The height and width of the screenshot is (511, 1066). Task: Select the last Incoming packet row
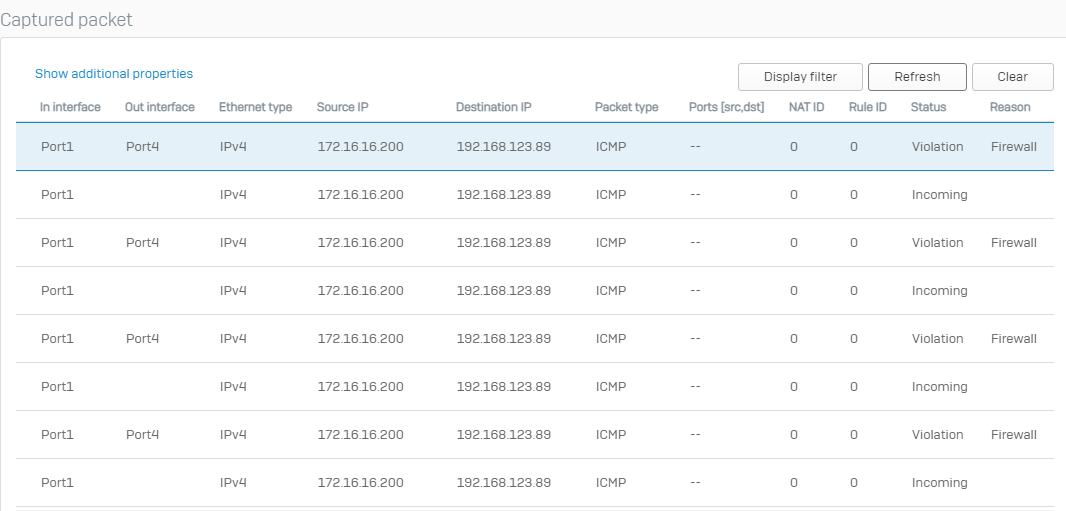point(535,483)
